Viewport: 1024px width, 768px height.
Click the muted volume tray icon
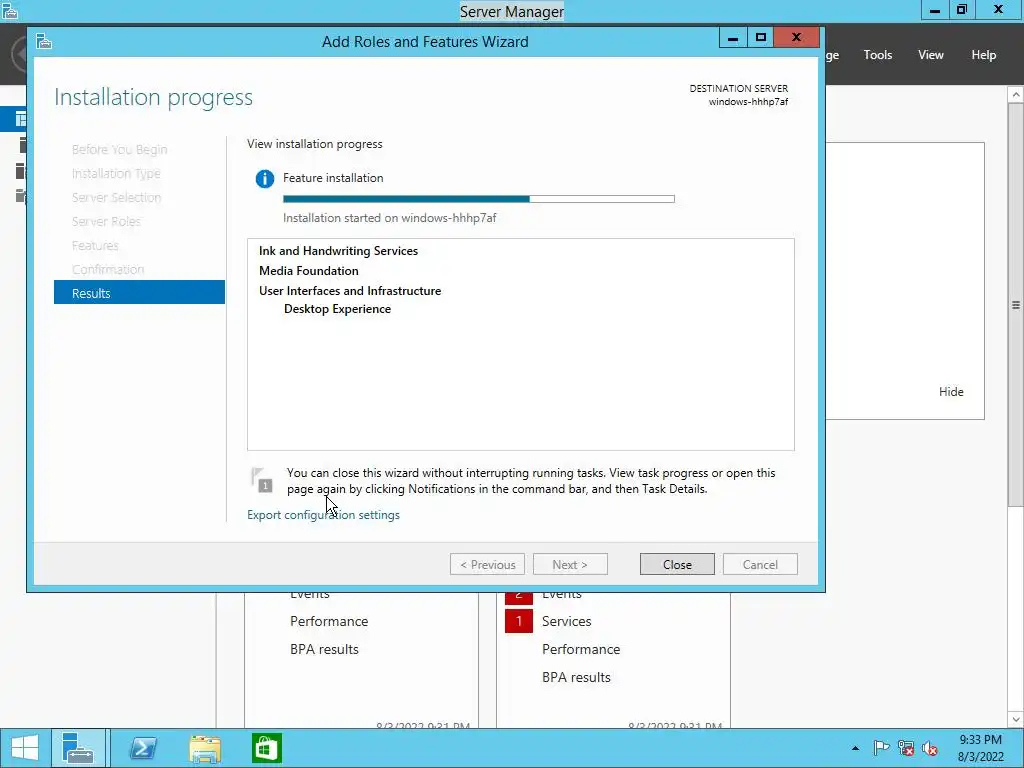(930, 748)
